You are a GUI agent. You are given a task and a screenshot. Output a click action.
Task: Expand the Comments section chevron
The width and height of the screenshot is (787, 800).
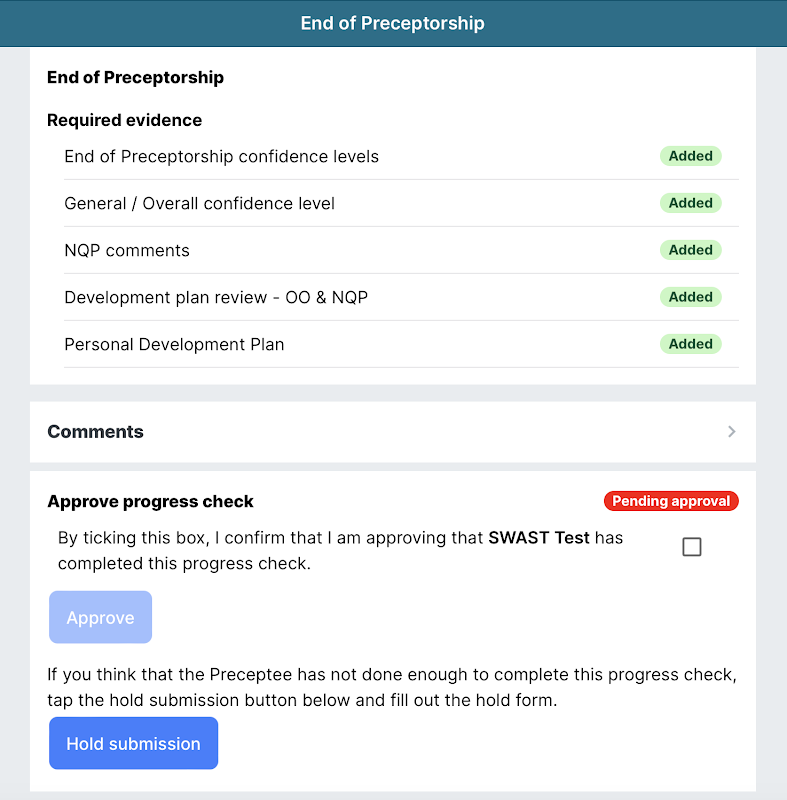(732, 432)
